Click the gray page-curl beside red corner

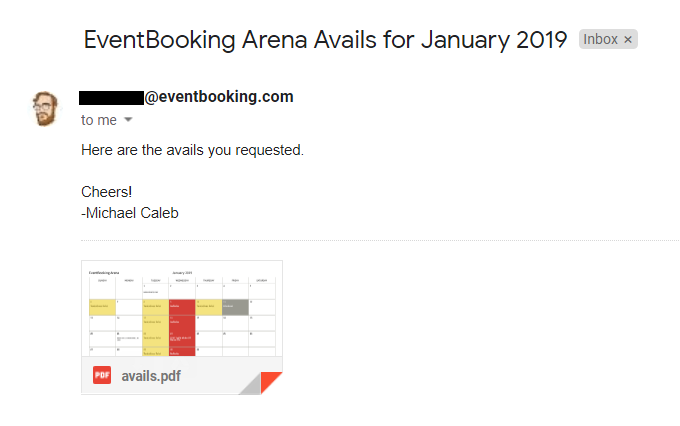[x=250, y=384]
